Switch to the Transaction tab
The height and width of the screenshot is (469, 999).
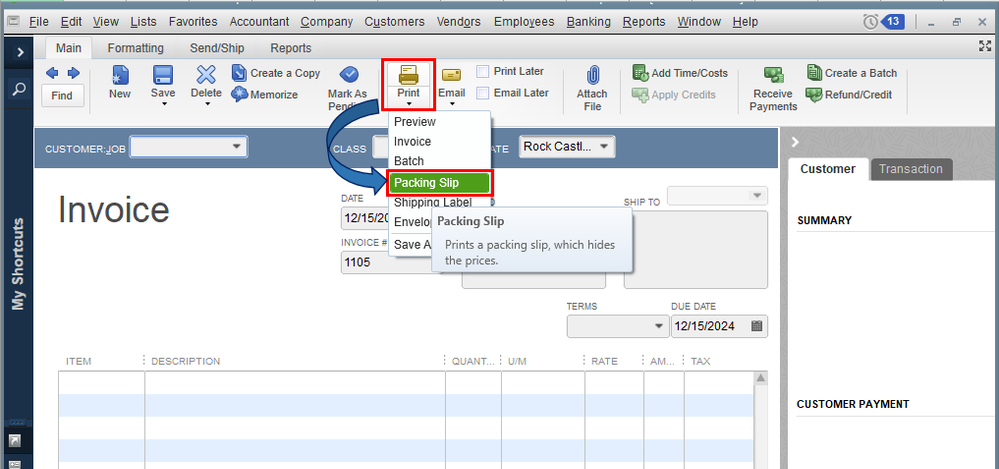click(x=911, y=169)
